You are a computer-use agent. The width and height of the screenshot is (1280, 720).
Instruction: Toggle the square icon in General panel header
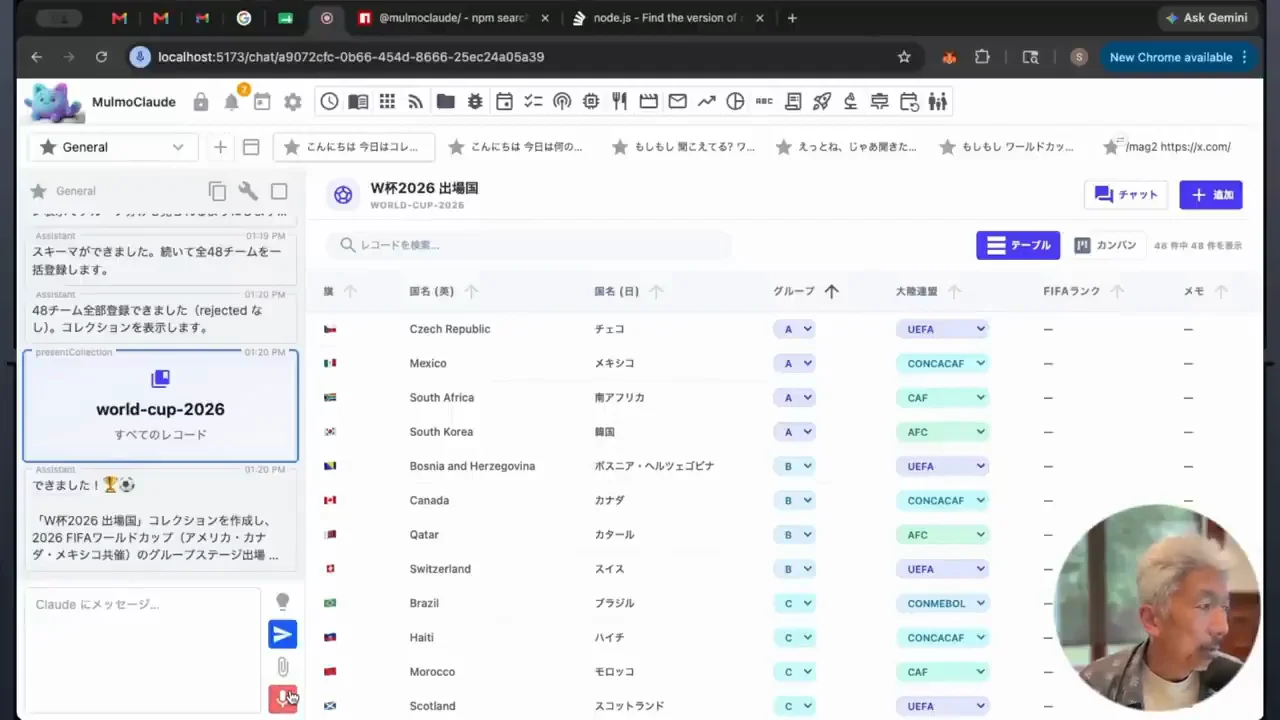pos(279,191)
